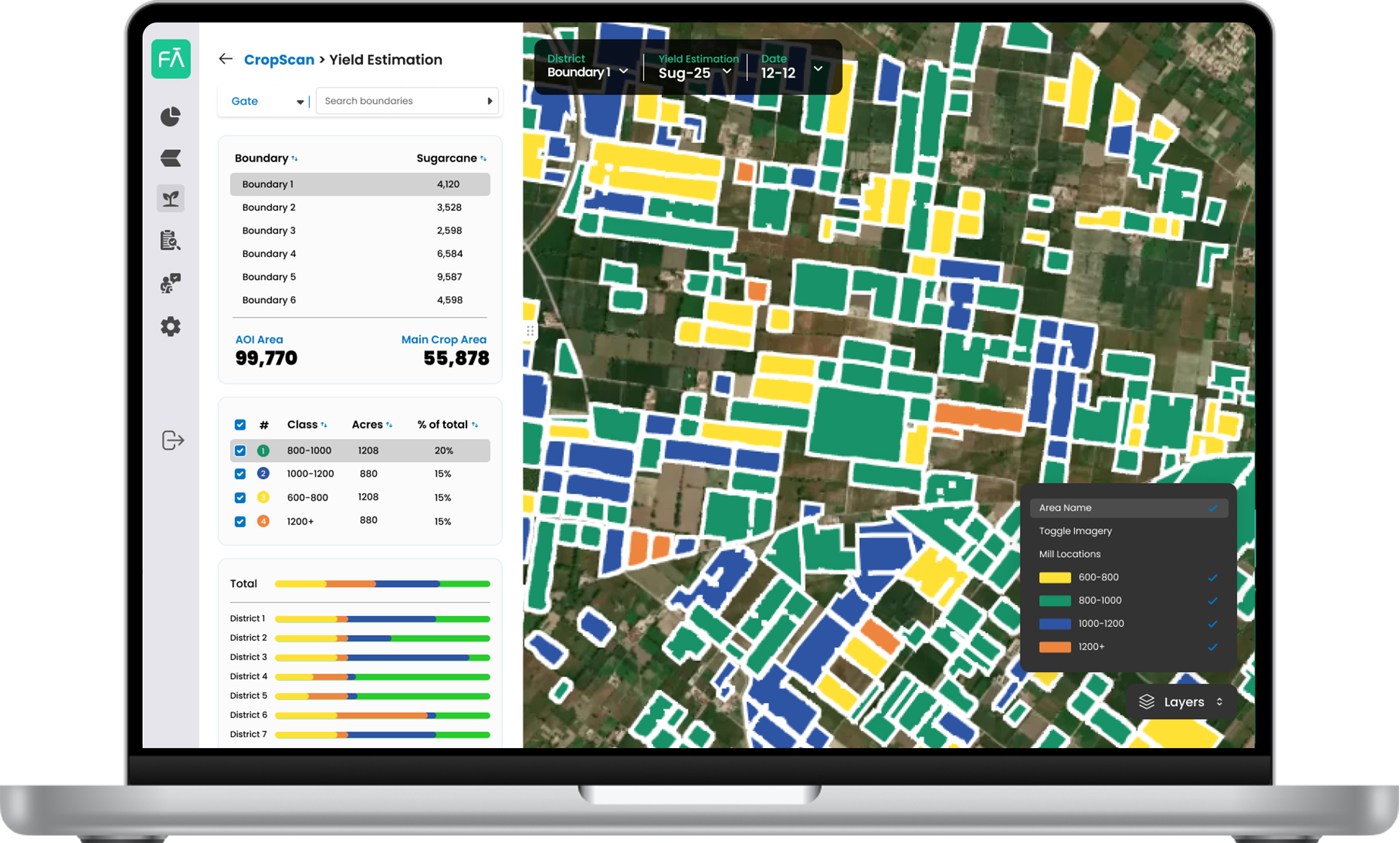Select Mill Locations in layers menu
This screenshot has height=843, width=1400.
tap(1069, 554)
